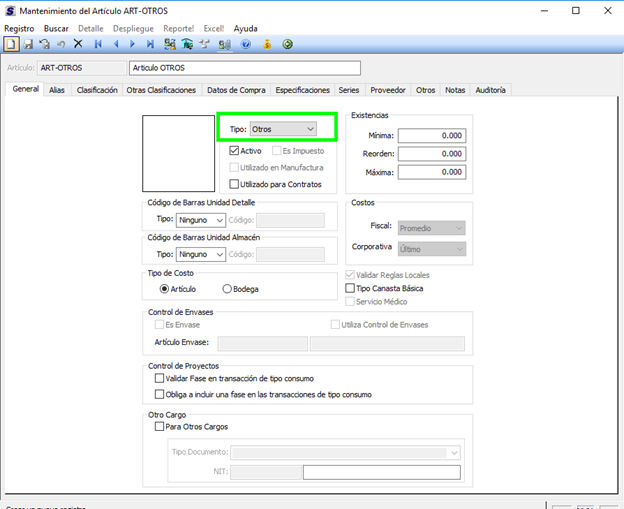Minimize the Mantenimiento del Artículo window
The width and height of the screenshot is (624, 509).
click(x=544, y=11)
